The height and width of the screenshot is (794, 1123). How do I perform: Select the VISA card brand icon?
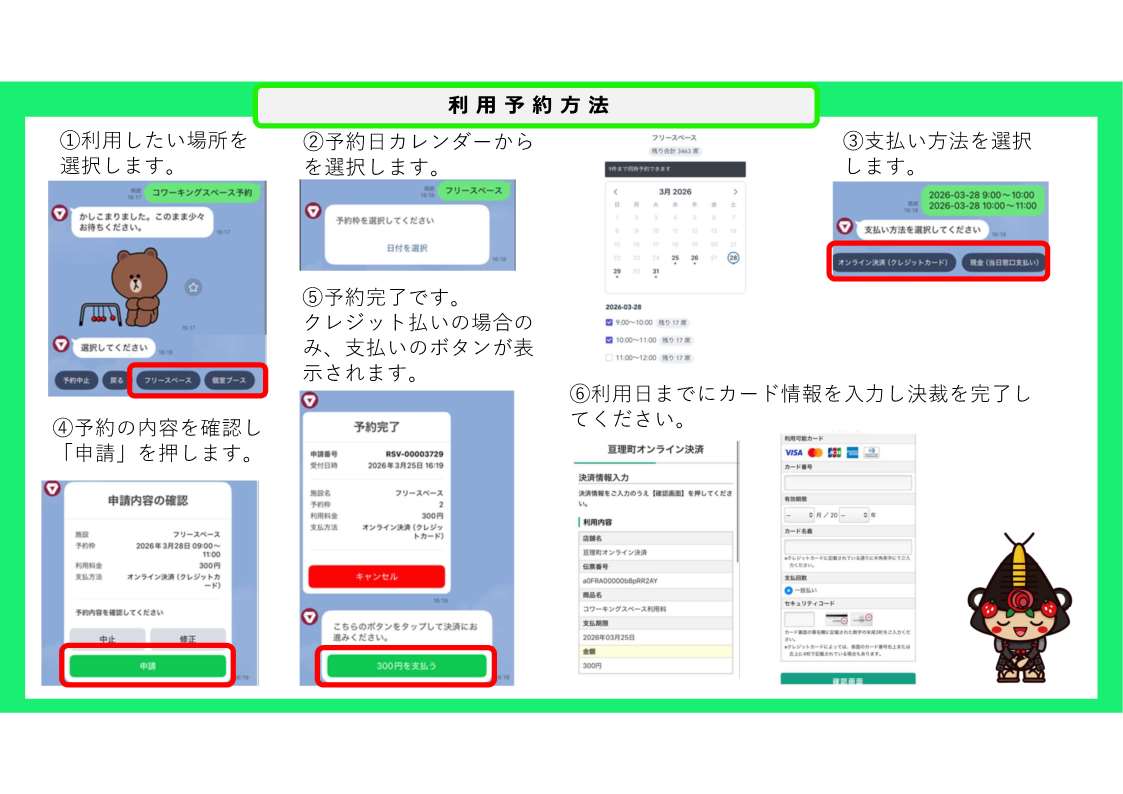(x=793, y=453)
